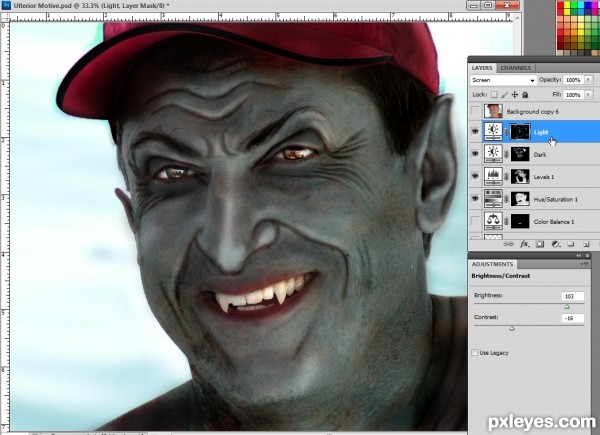Click the chain link on the Levels 1 layer
600x435 pixels.
point(506,176)
